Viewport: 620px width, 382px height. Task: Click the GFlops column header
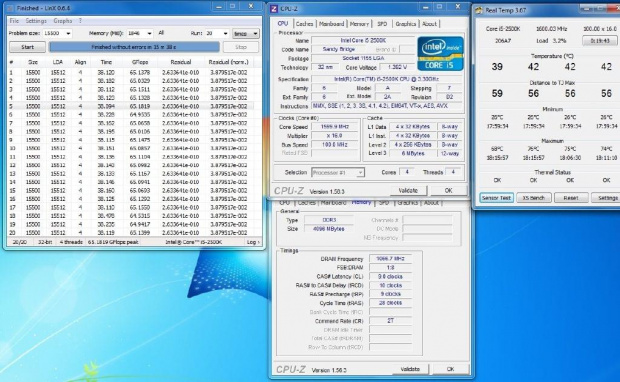tap(140, 62)
